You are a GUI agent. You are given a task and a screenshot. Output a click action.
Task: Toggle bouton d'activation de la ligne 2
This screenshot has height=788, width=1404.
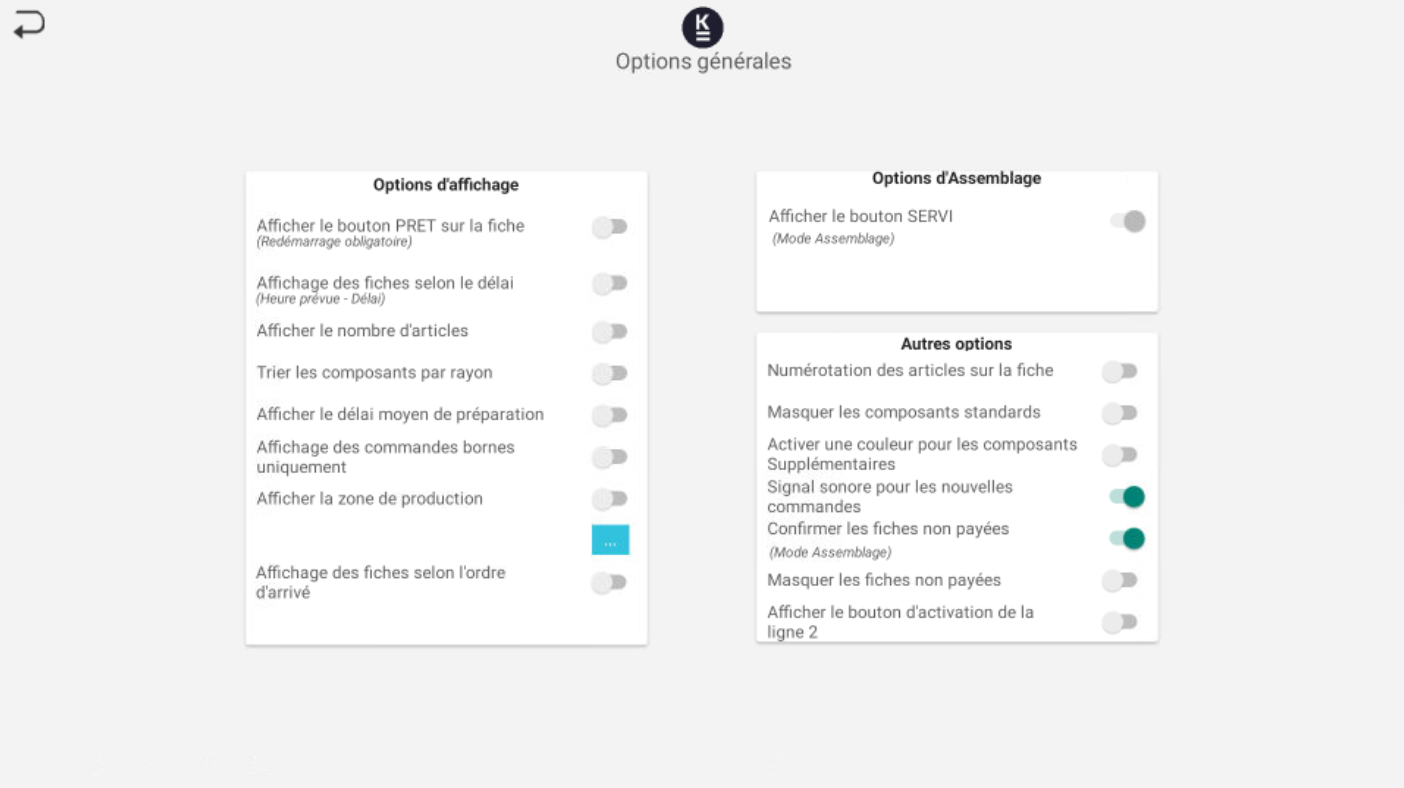1119,622
